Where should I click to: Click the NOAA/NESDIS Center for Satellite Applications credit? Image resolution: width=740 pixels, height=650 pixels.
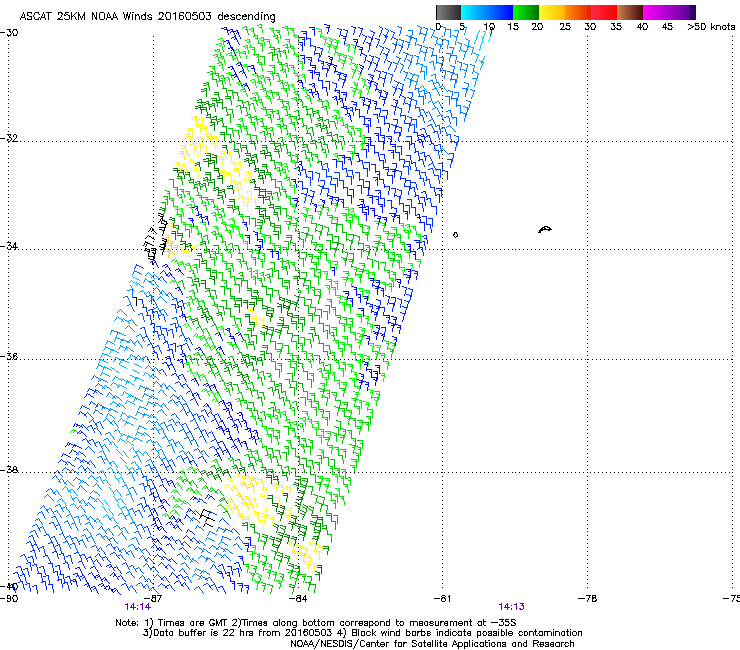tap(432, 644)
